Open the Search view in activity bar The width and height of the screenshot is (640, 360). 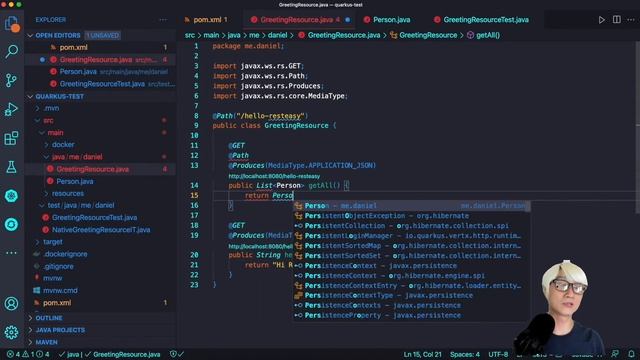point(11,51)
